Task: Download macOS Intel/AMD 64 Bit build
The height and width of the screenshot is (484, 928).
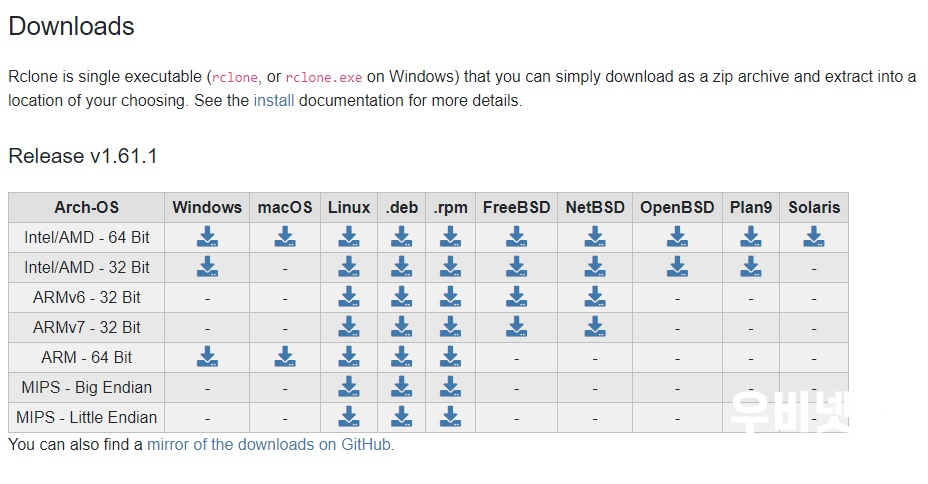Action: [x=285, y=237]
